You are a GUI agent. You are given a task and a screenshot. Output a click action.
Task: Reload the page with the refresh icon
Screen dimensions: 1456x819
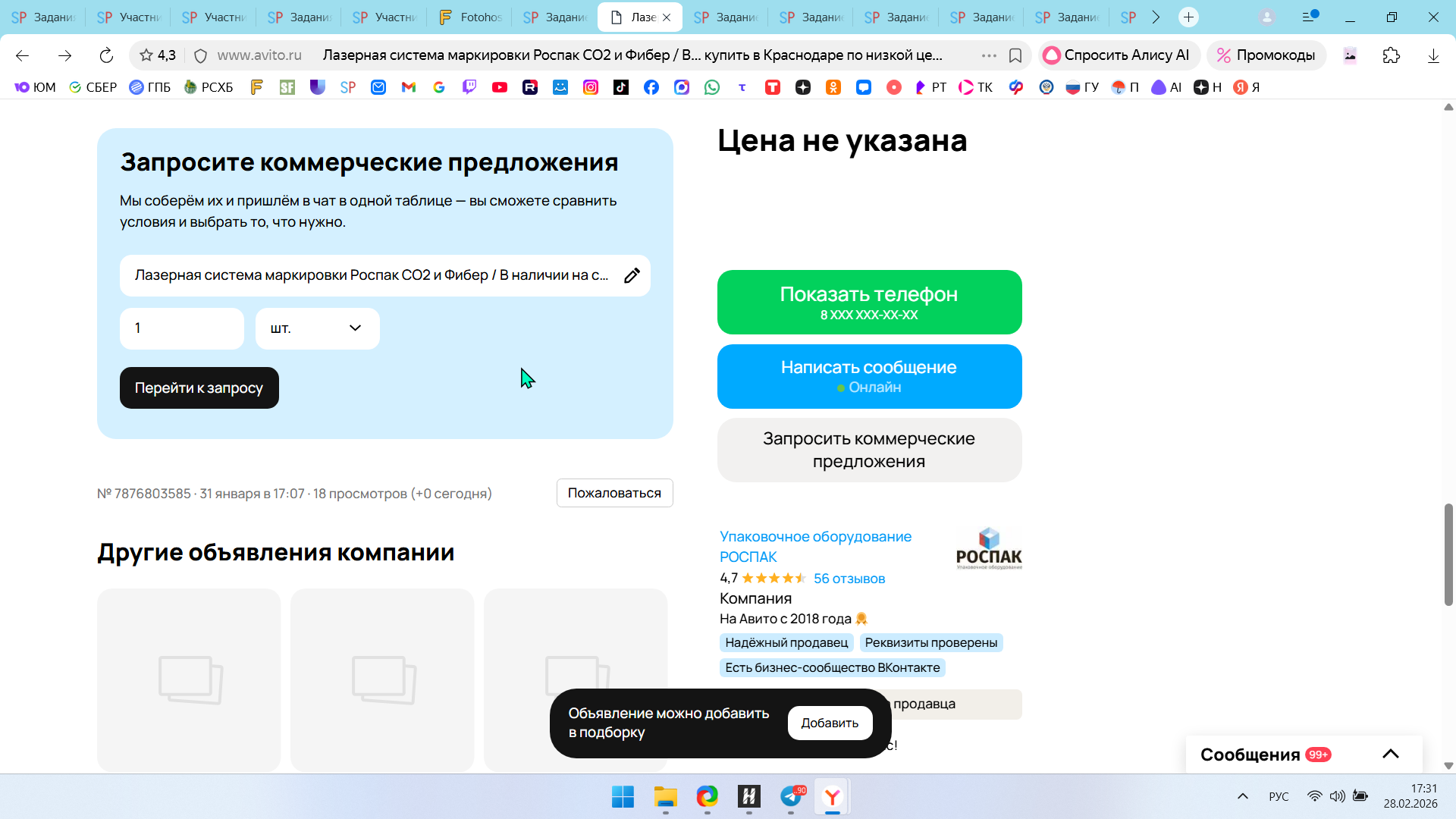point(106,55)
